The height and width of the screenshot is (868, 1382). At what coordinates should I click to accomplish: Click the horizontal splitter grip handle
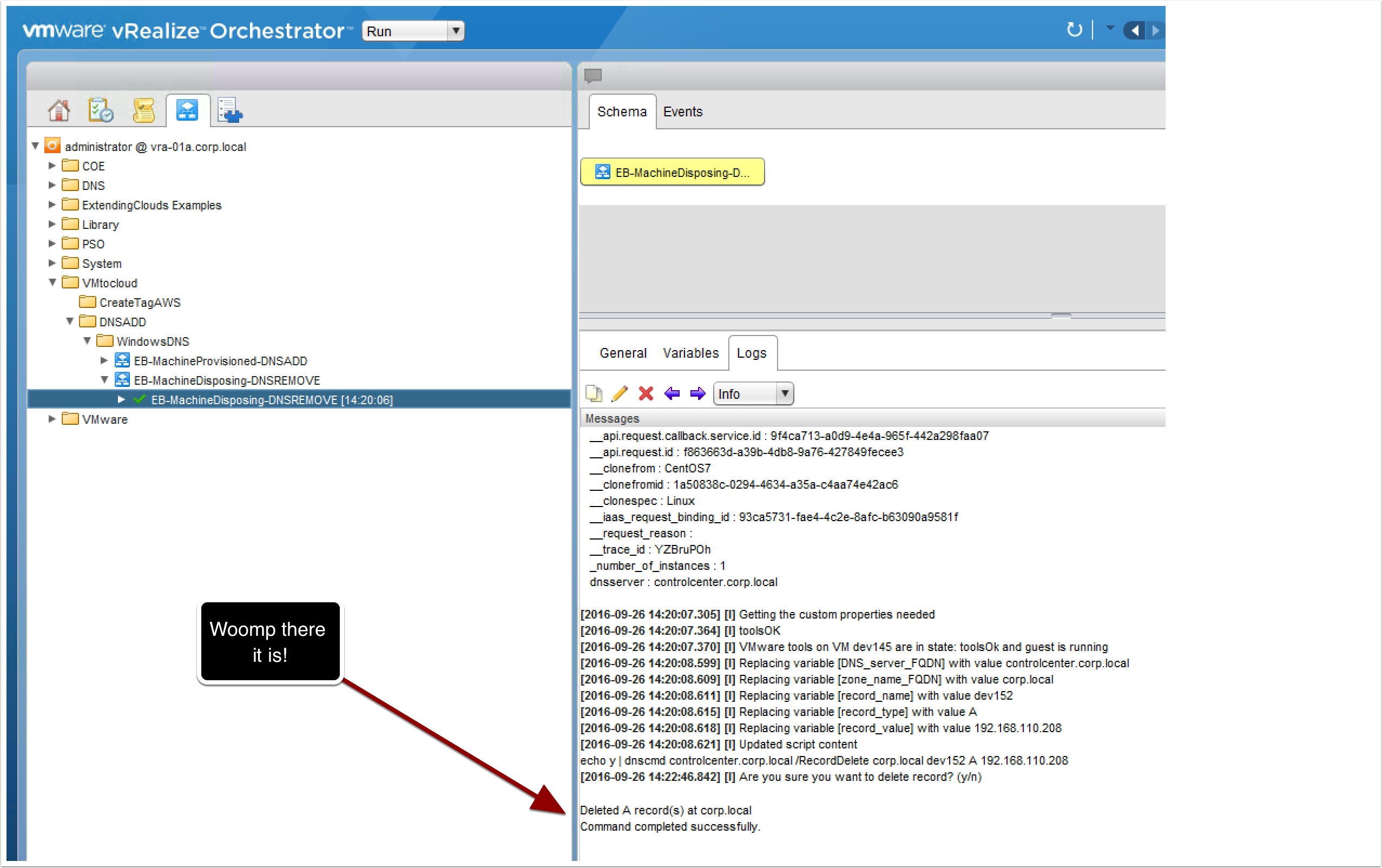click(1061, 315)
